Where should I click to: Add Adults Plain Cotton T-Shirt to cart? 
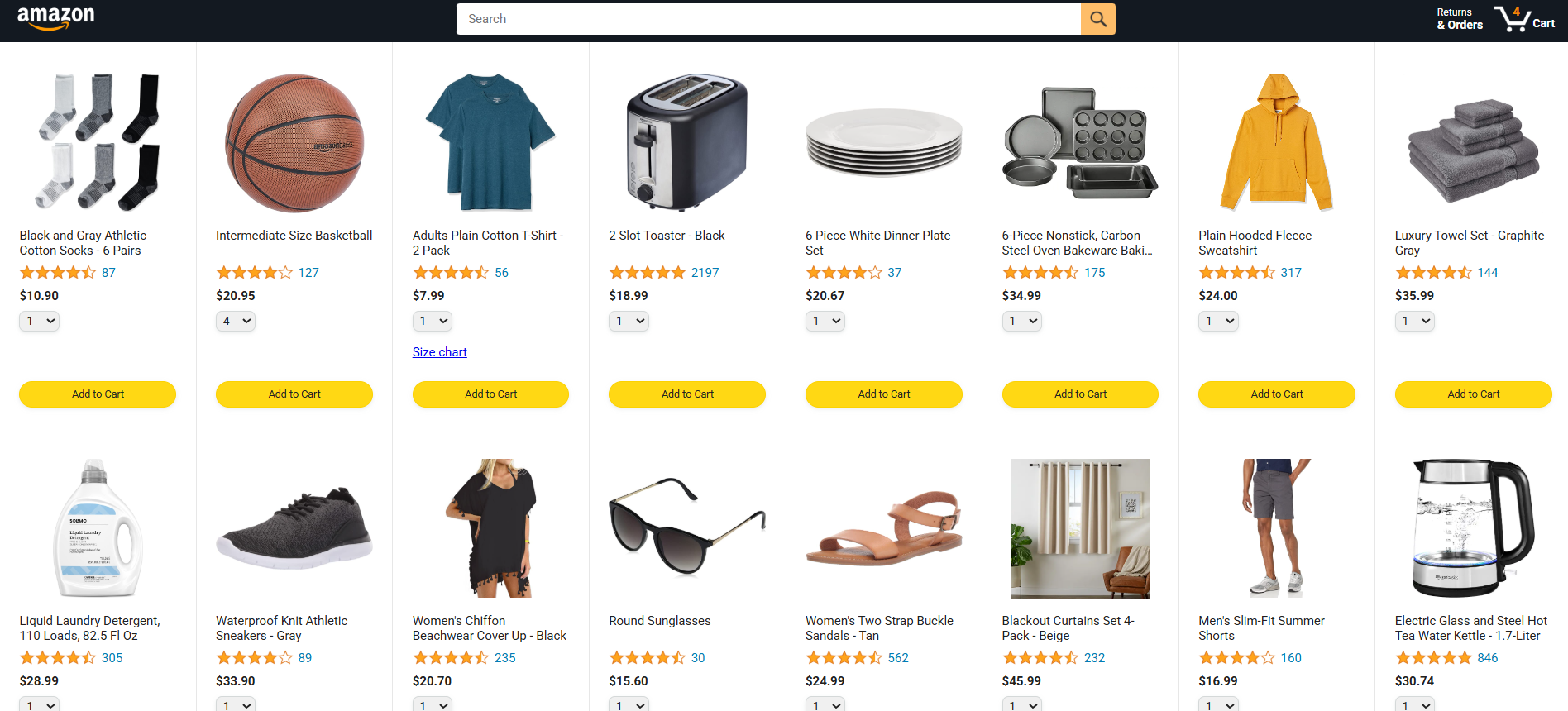click(490, 394)
